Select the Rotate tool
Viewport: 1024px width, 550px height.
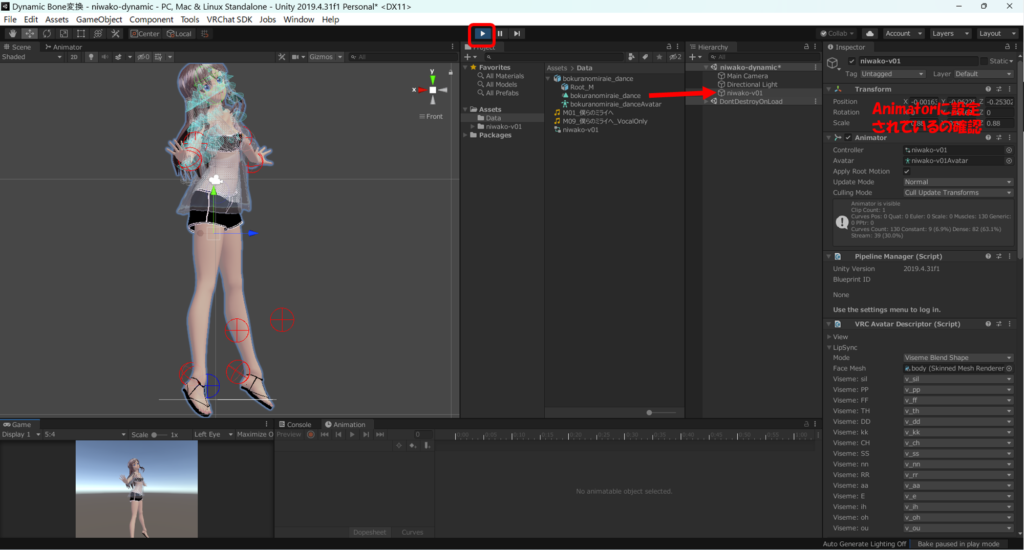pyautogui.click(x=47, y=33)
